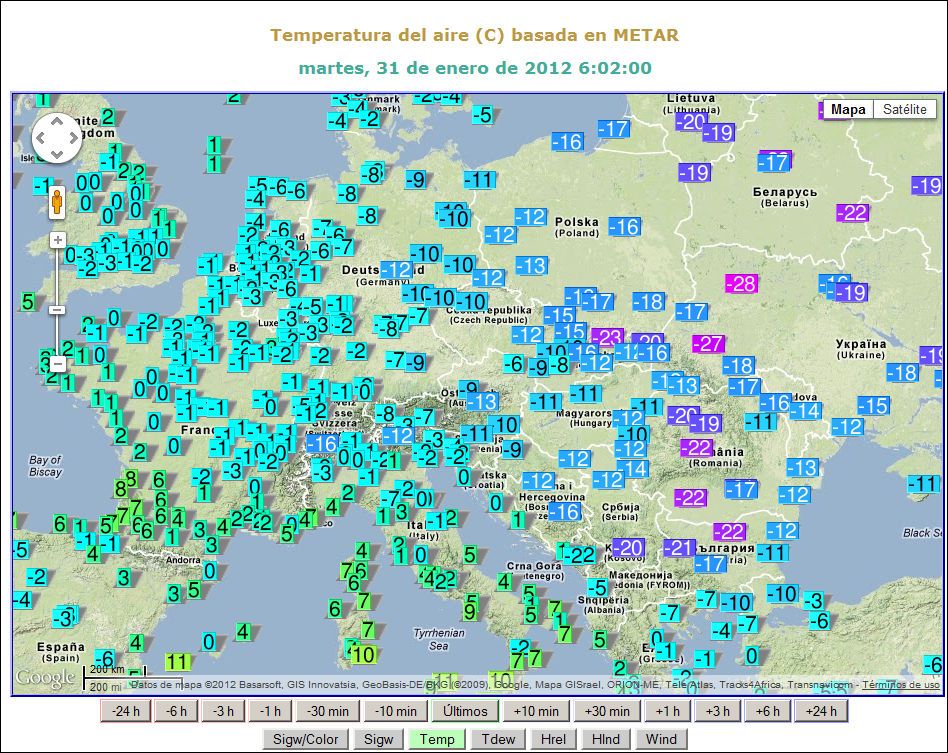Advance thirty minutes with +30 min
948x753 pixels.
607,711
